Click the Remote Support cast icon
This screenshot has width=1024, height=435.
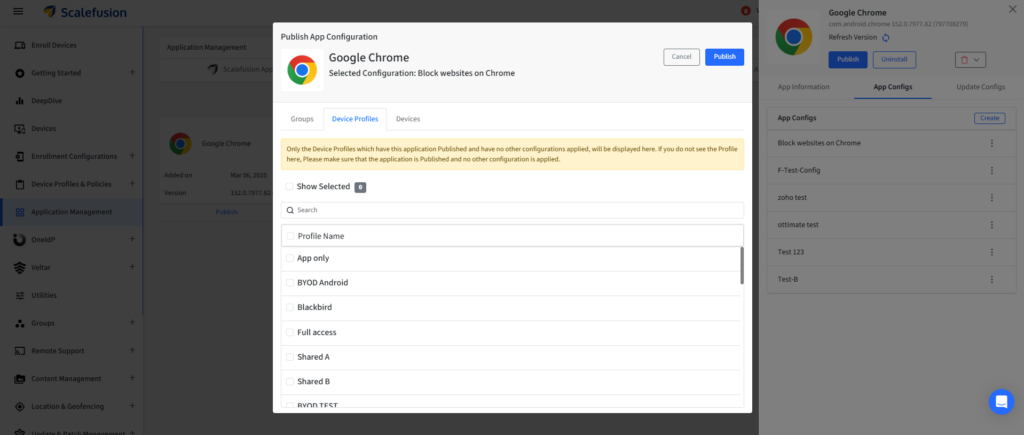coord(20,351)
